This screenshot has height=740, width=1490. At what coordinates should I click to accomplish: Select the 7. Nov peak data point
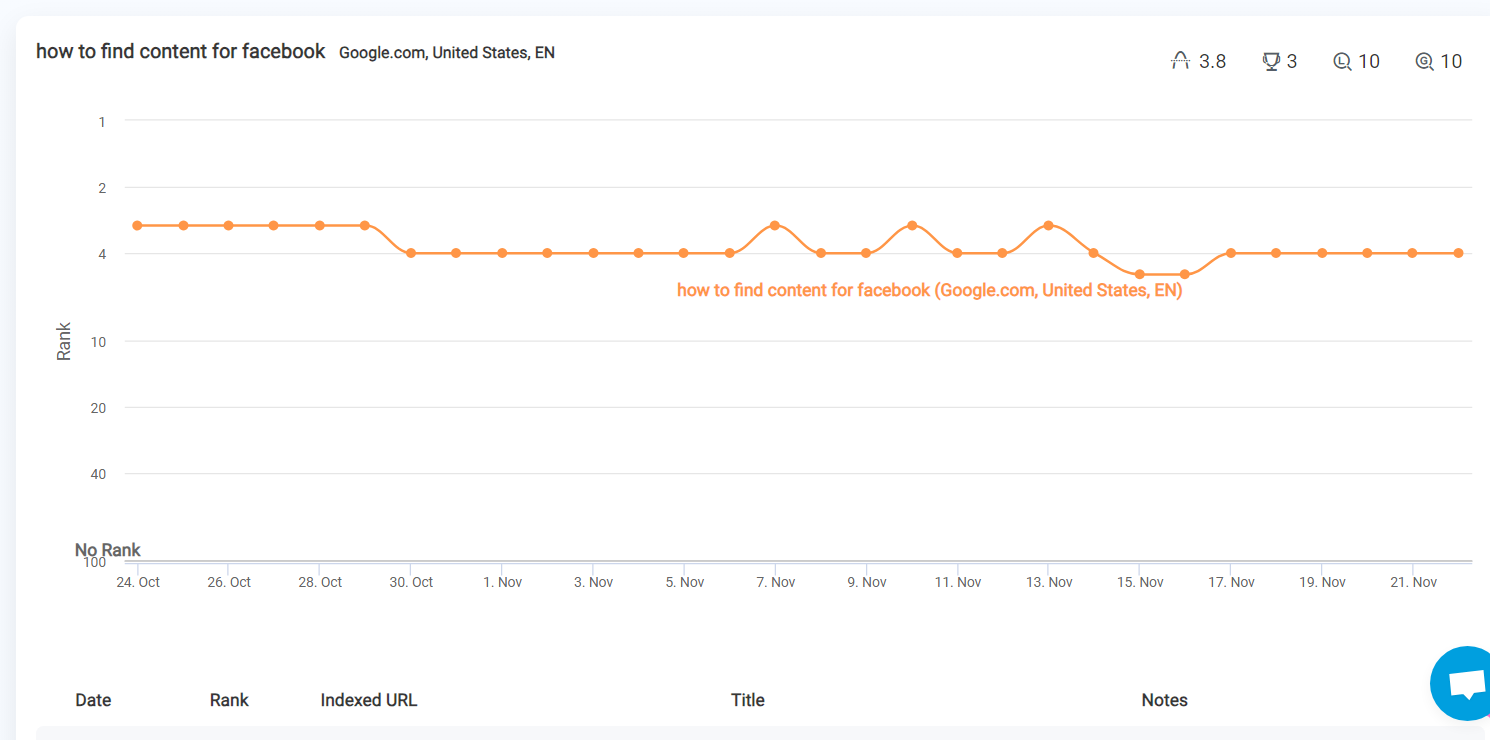[x=775, y=226]
